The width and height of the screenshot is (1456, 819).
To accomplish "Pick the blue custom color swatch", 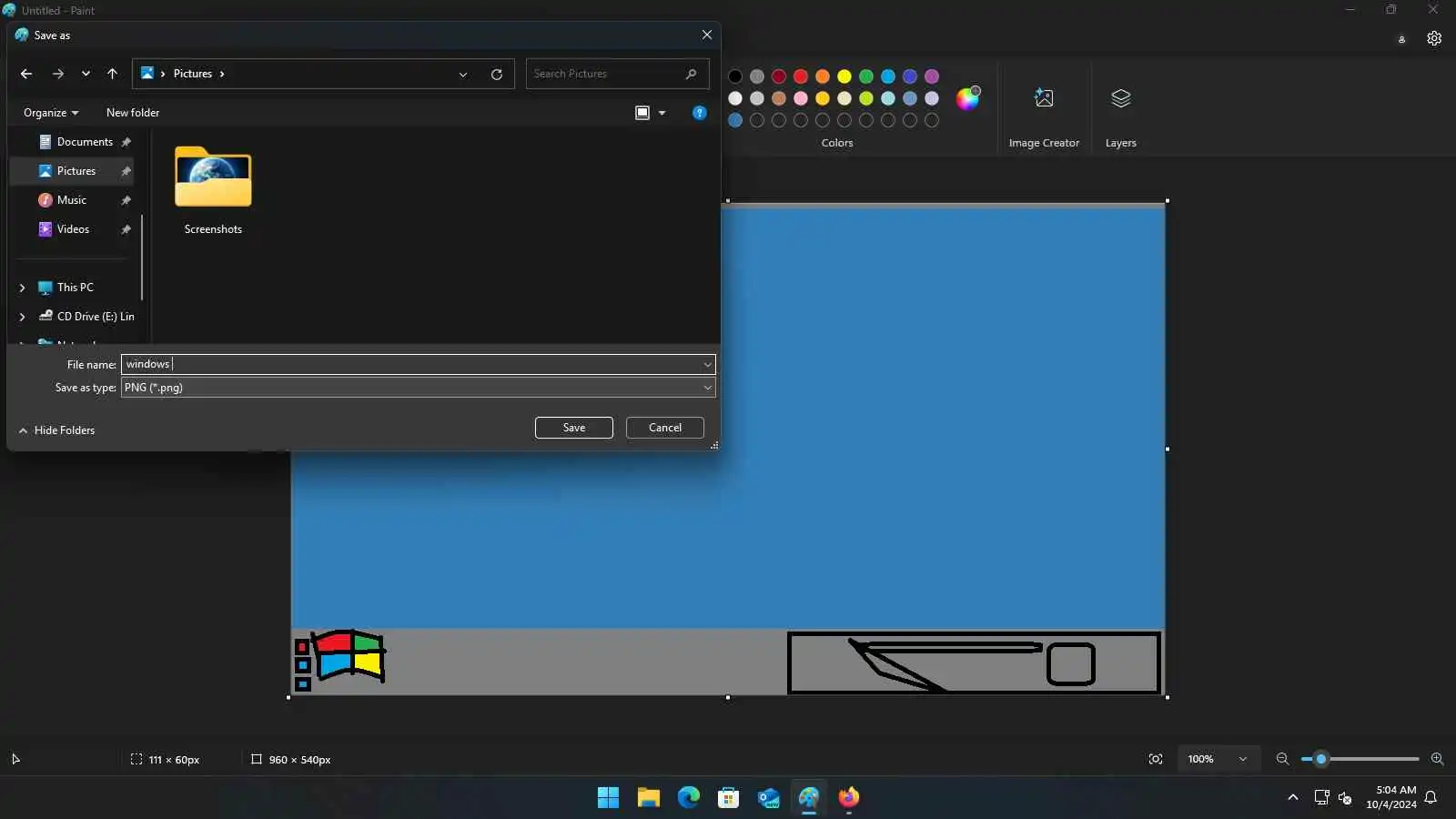I will (735, 120).
